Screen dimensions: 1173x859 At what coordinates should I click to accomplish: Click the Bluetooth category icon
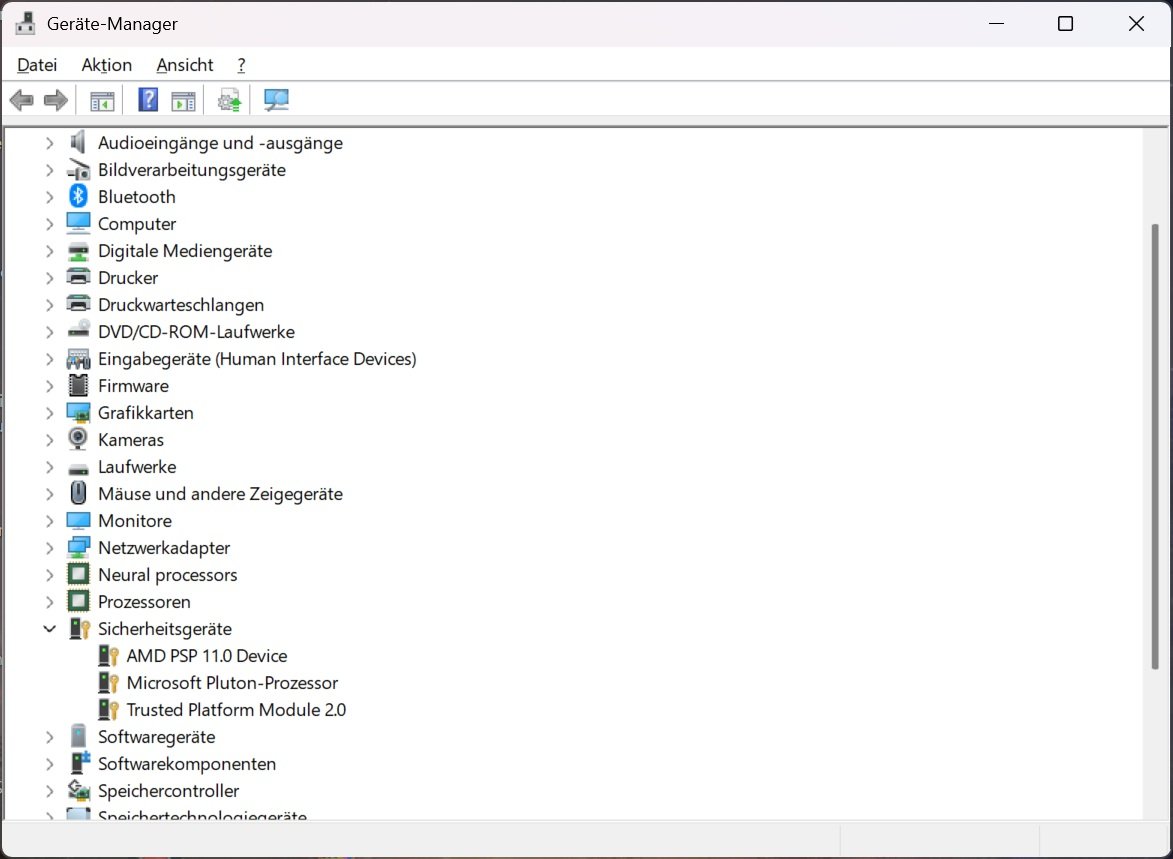pos(78,197)
